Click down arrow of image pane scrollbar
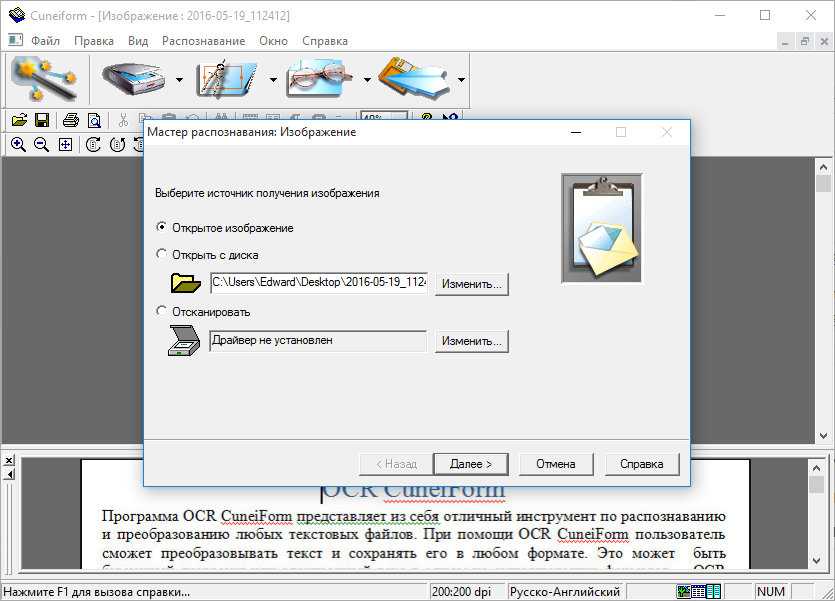This screenshot has height=601, width=835. (x=823, y=435)
